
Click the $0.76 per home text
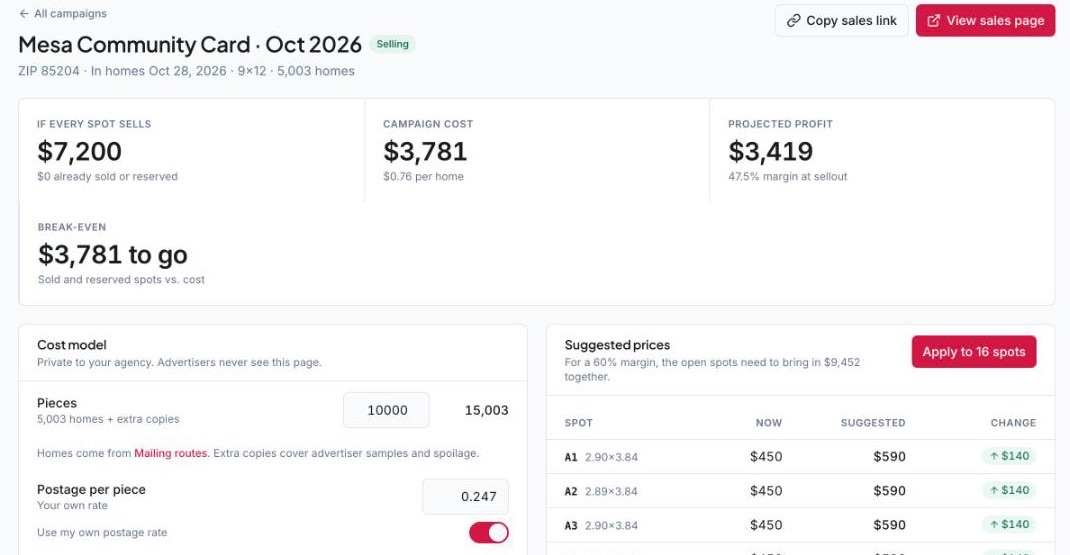point(423,177)
